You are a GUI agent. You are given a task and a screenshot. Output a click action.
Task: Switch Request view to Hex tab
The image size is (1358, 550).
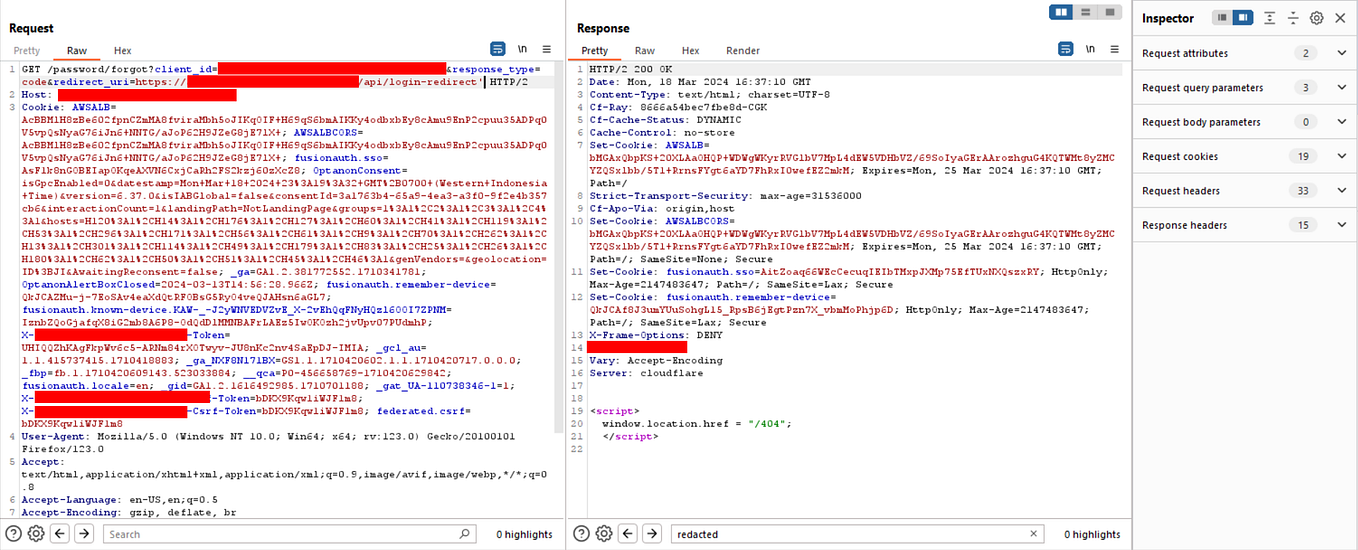122,51
